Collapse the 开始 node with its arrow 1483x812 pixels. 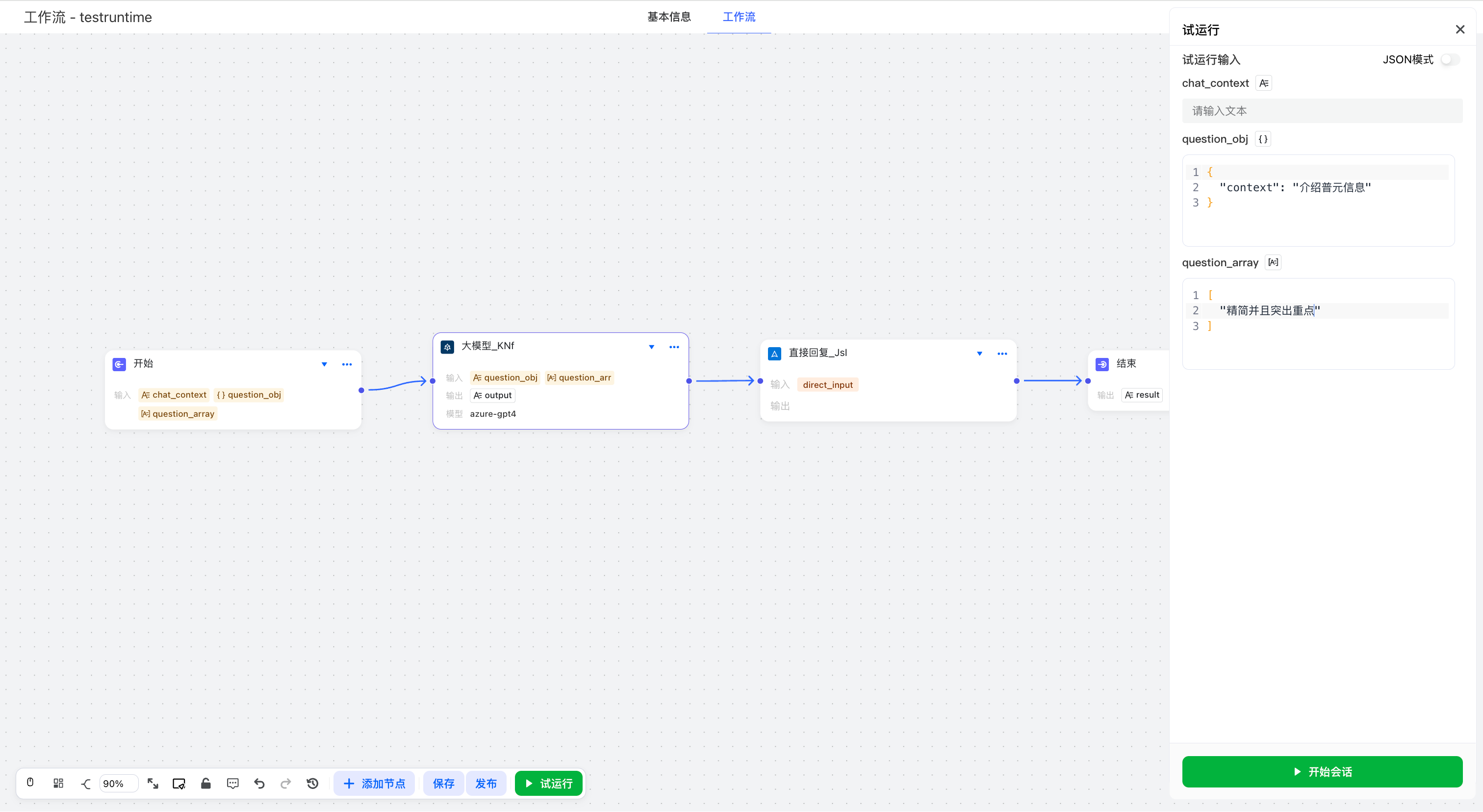(324, 364)
